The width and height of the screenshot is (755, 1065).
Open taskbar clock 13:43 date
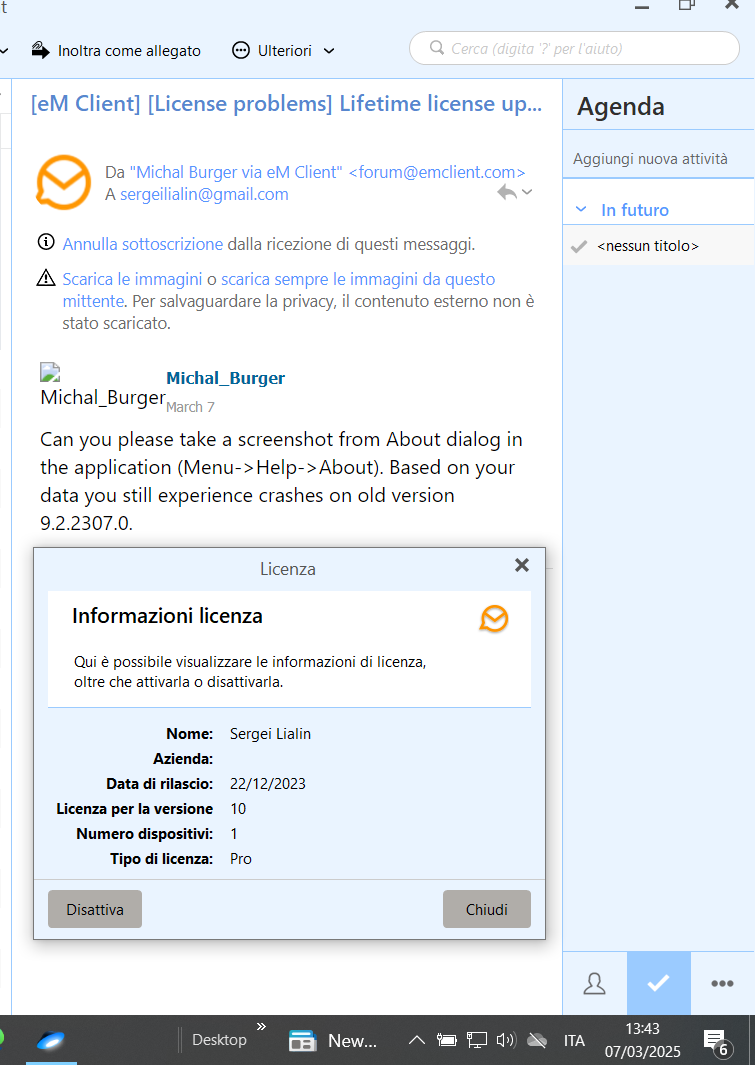coord(642,1040)
